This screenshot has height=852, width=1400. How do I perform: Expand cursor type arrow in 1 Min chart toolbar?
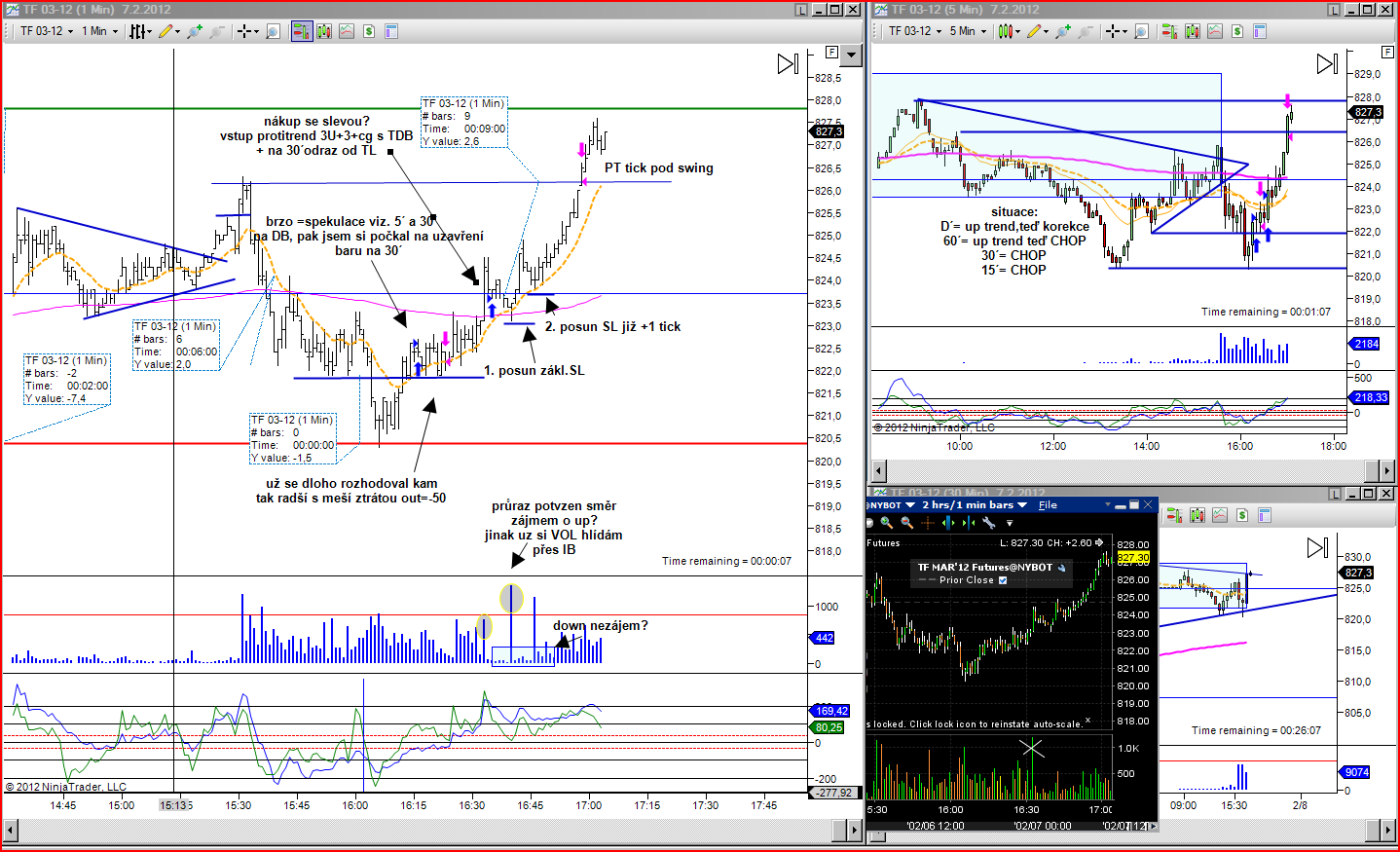[255, 31]
